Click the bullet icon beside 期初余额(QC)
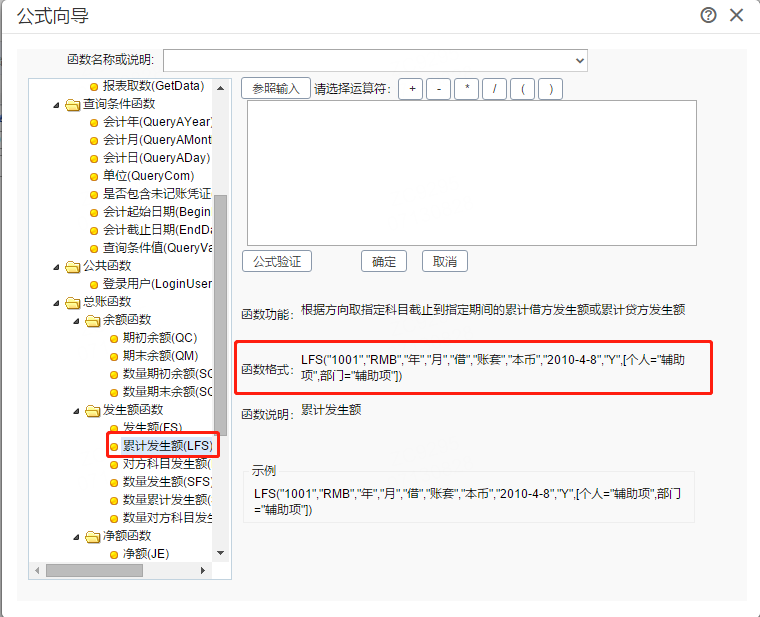The height and width of the screenshot is (617, 760). coord(114,339)
